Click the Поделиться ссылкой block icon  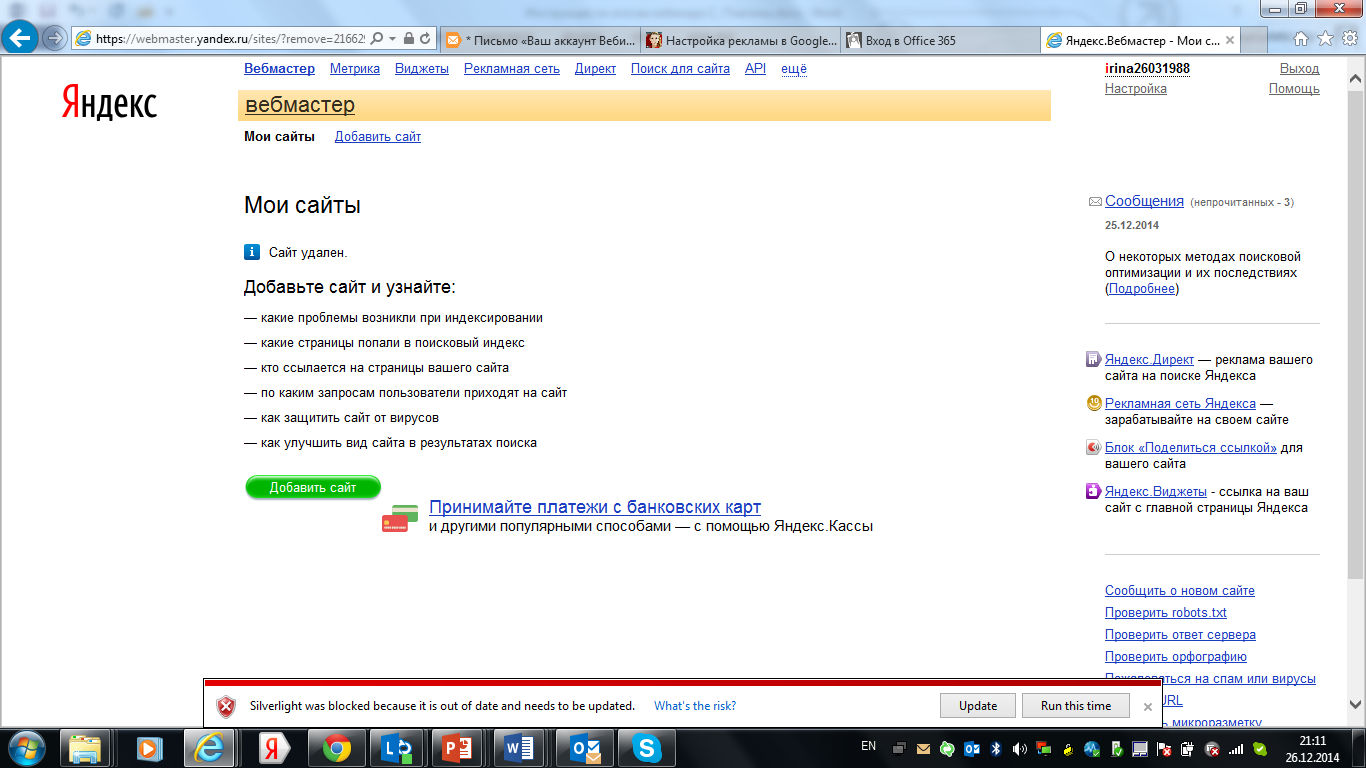[1093, 448]
